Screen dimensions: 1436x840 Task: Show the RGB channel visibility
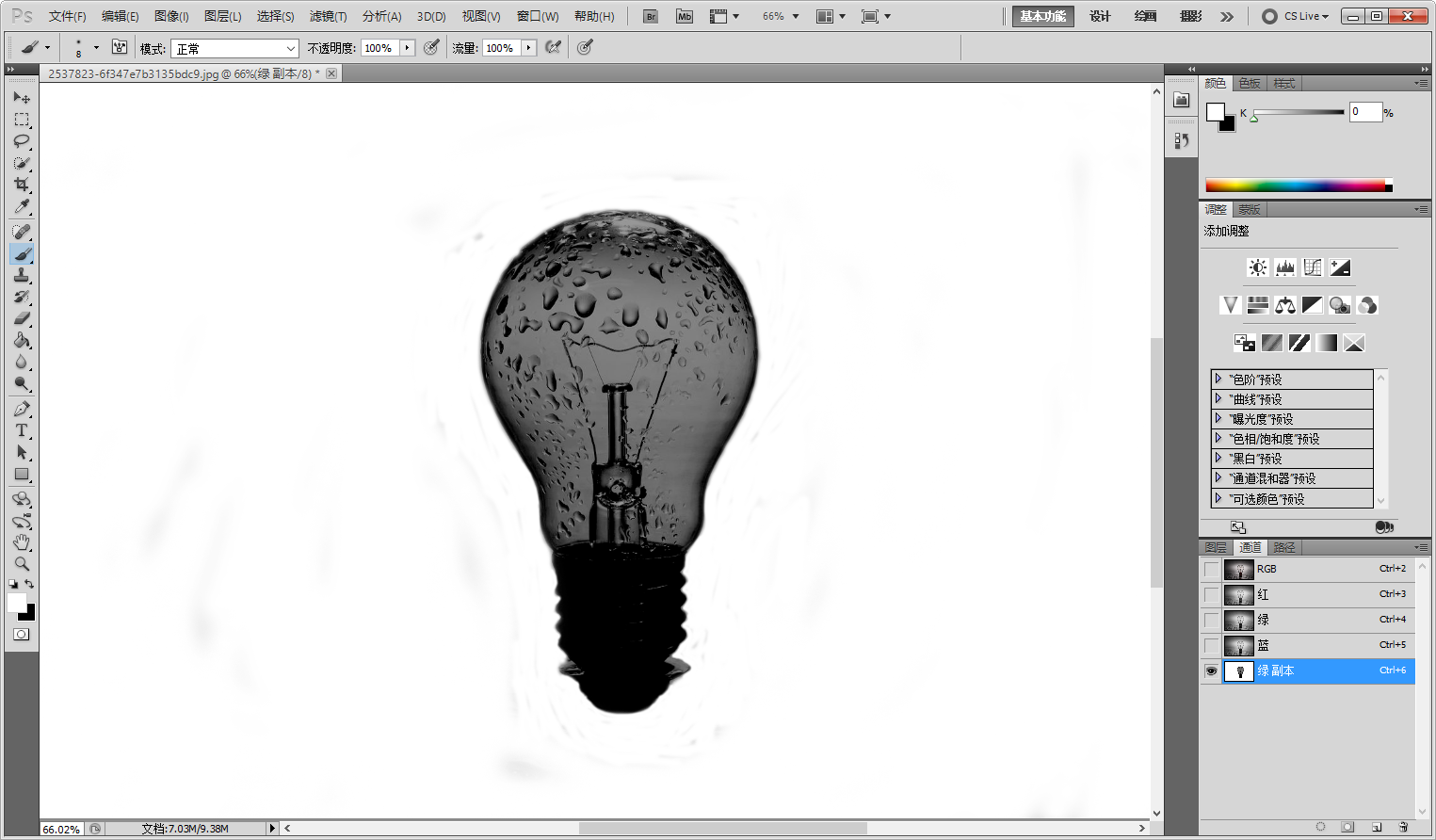click(1211, 569)
